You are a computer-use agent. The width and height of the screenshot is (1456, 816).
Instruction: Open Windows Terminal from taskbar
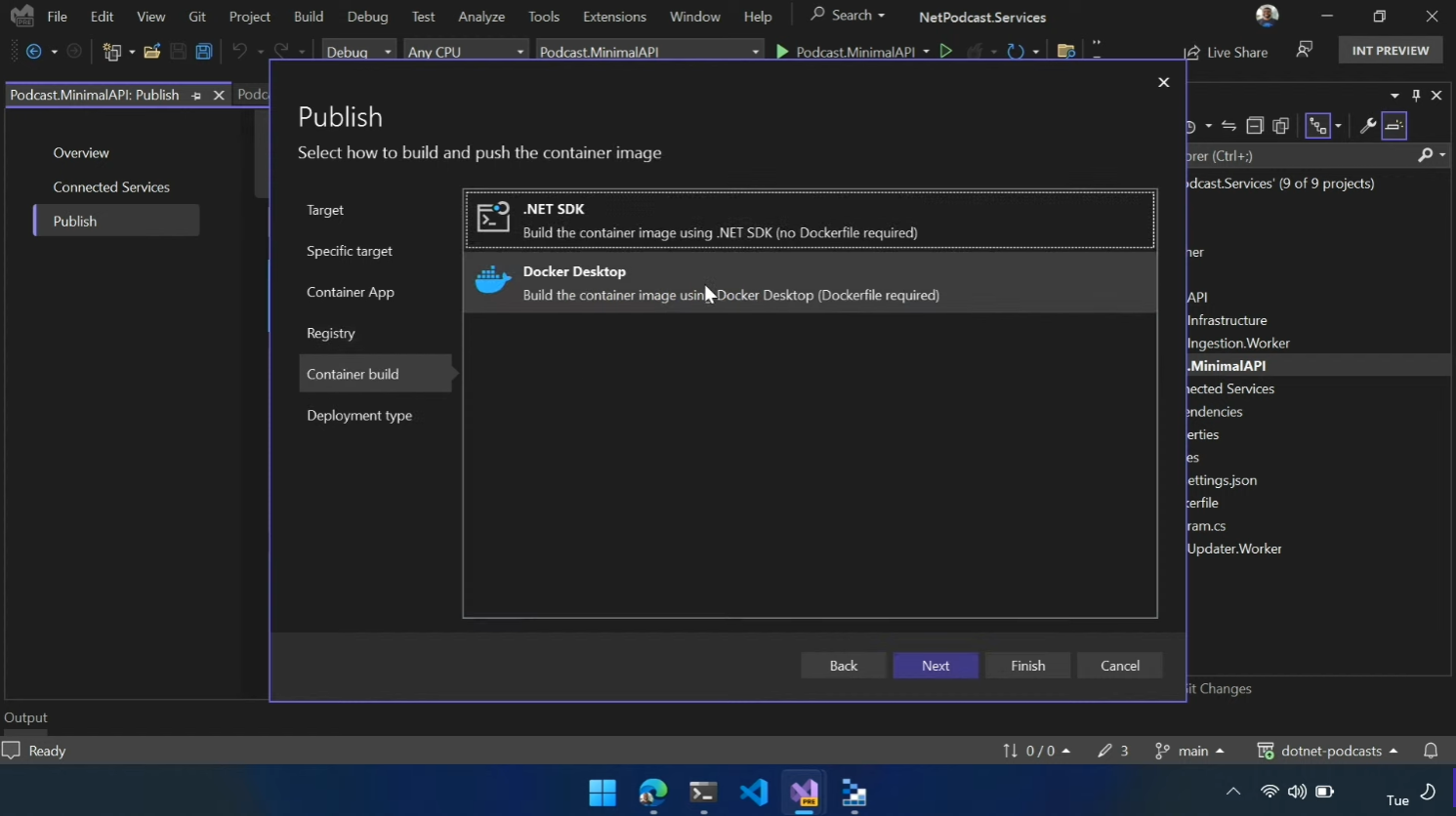click(x=703, y=793)
